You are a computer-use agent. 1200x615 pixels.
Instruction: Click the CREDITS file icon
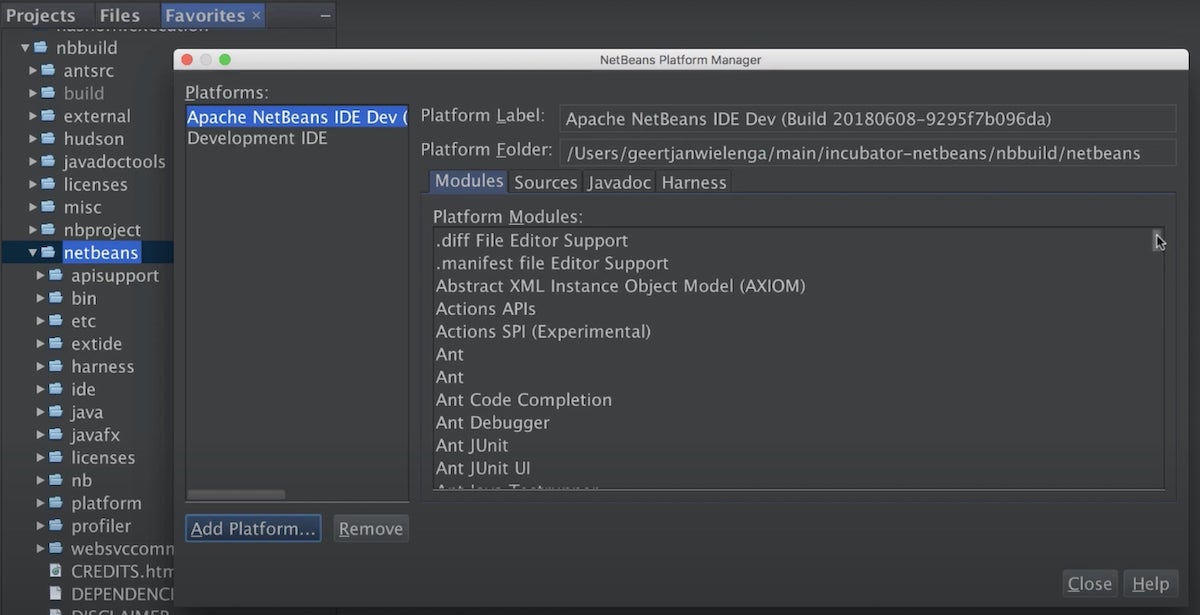tap(56, 572)
